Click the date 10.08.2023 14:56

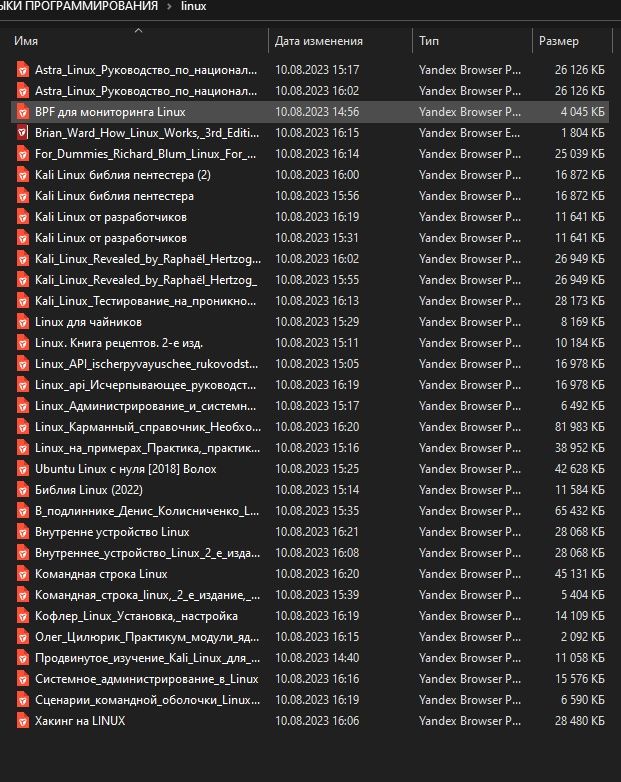[317, 112]
